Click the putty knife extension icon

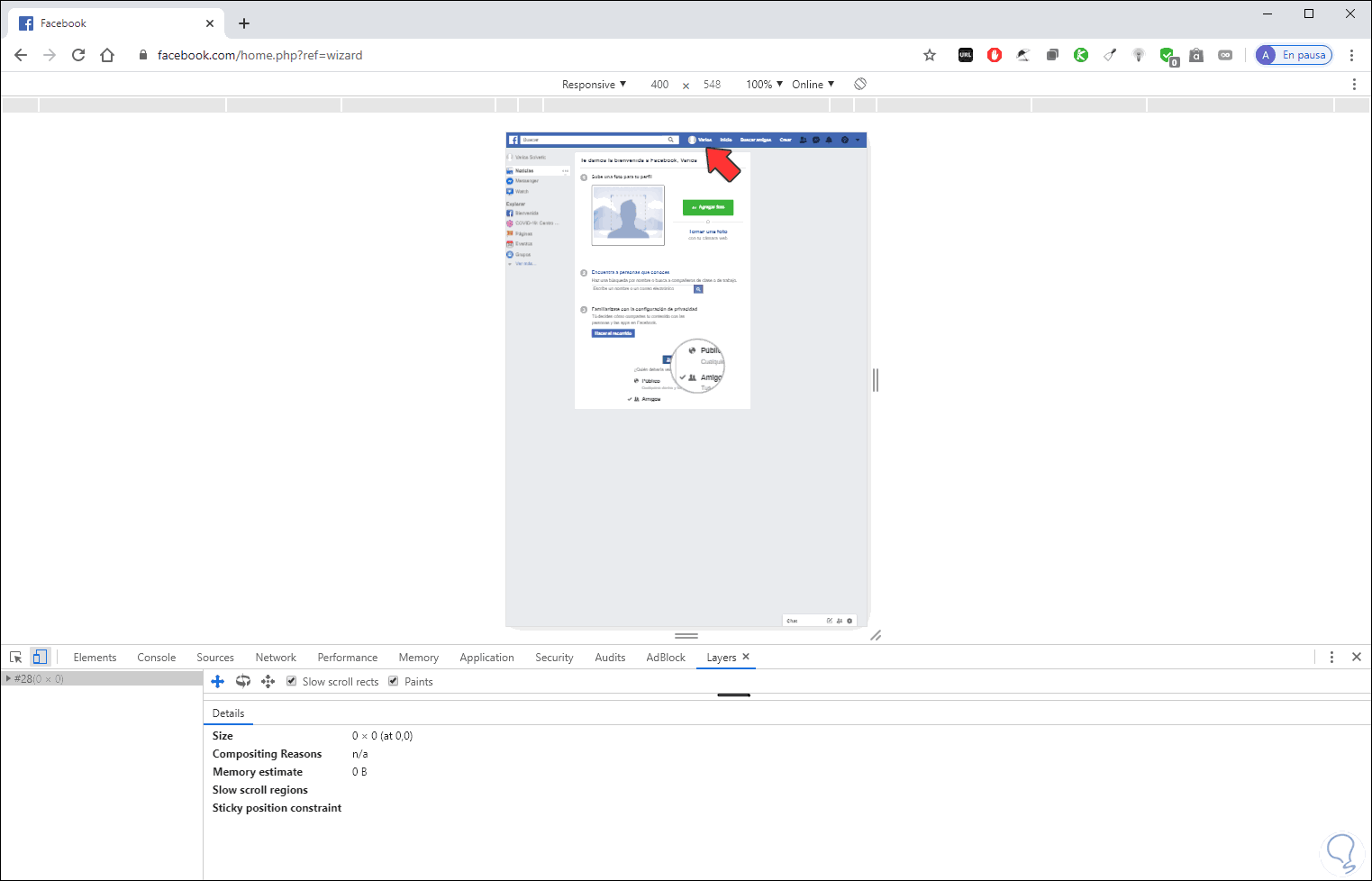click(x=1110, y=55)
